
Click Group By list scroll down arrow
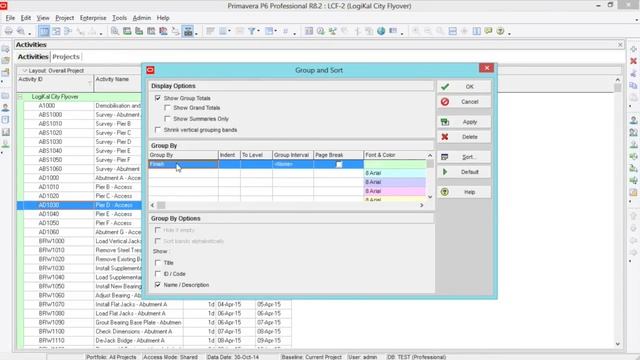pyautogui.click(x=430, y=197)
